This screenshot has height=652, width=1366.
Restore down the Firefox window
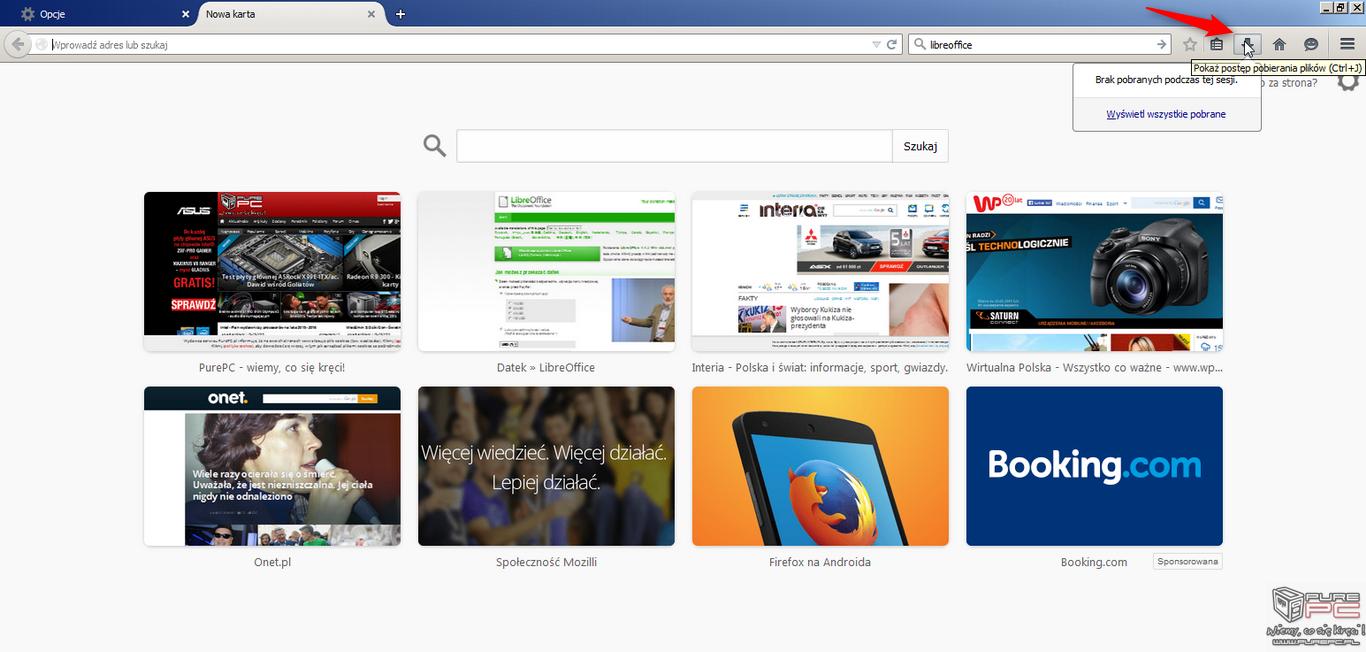tap(1340, 8)
